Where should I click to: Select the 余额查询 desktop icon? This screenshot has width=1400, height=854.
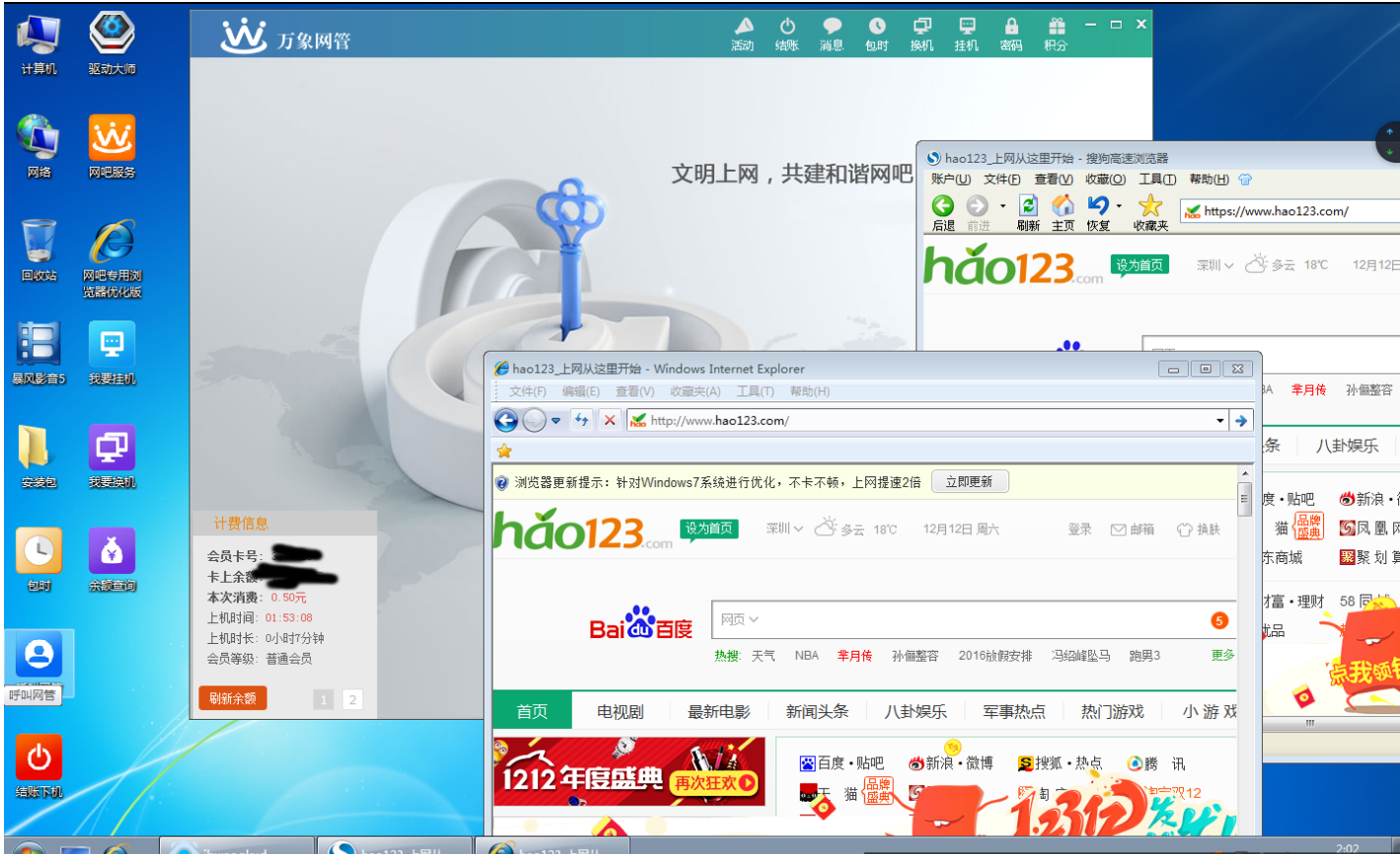[111, 559]
